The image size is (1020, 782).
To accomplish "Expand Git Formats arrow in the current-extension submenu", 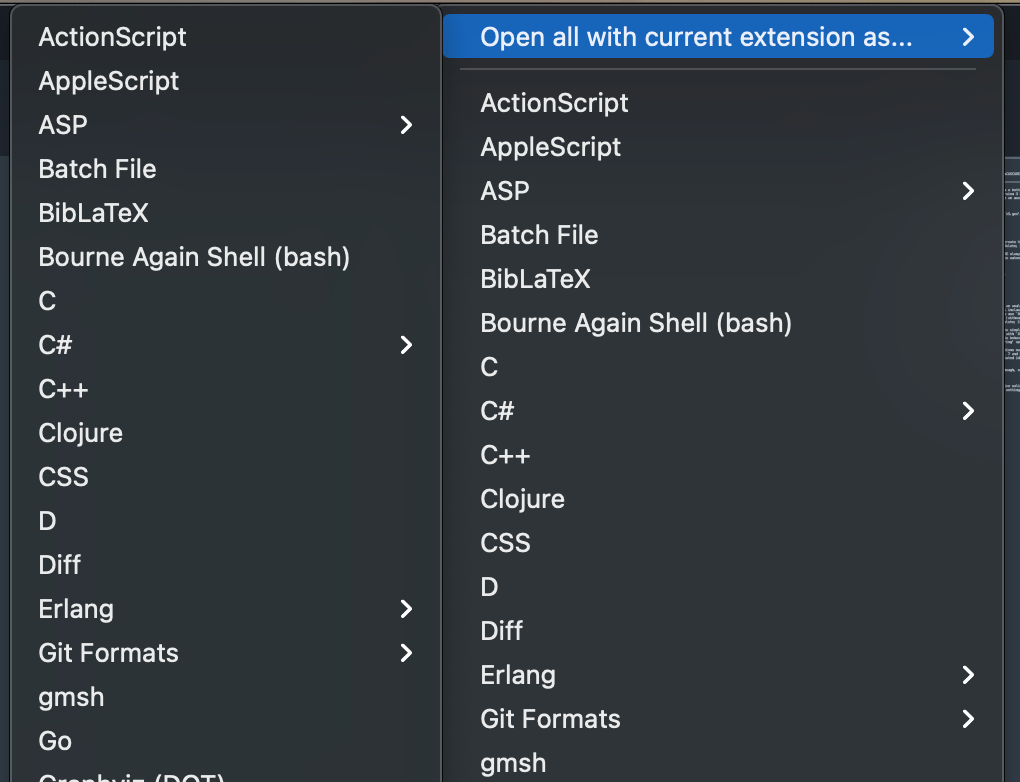I will [x=967, y=719].
